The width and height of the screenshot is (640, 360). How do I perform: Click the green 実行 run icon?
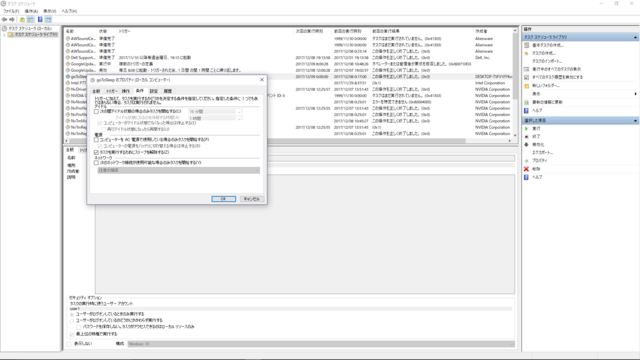point(527,129)
